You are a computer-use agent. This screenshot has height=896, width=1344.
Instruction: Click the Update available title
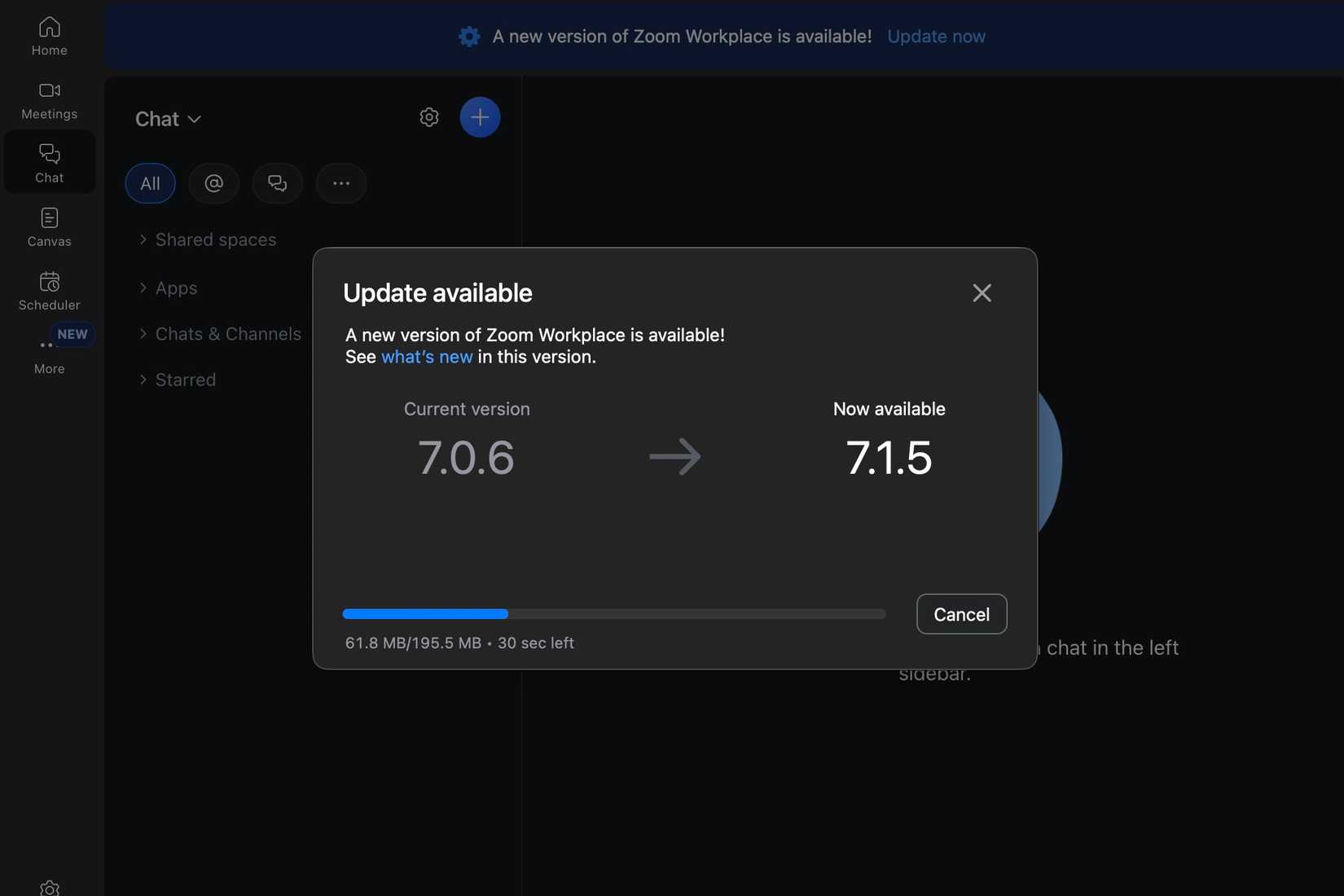pyautogui.click(x=437, y=293)
